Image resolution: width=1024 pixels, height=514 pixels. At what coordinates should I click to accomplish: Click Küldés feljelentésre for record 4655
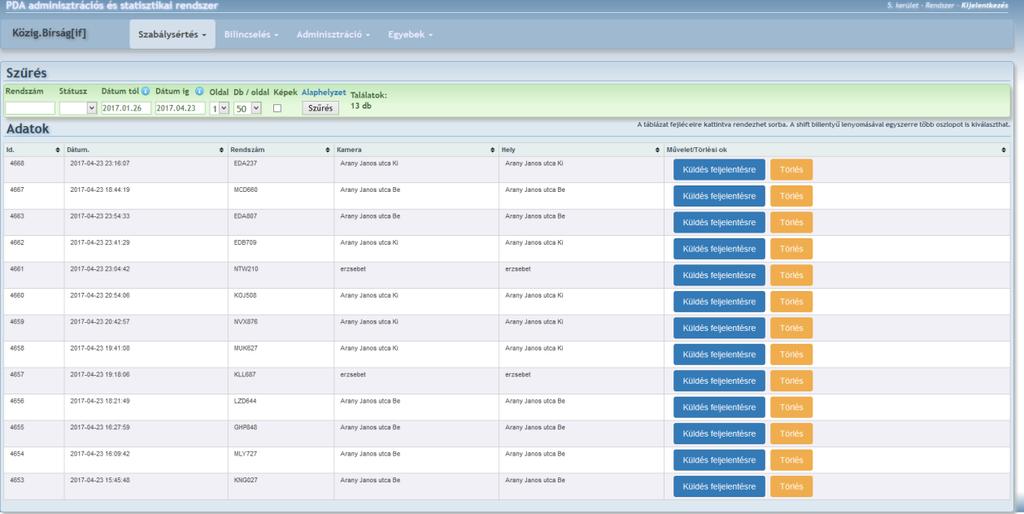(719, 434)
